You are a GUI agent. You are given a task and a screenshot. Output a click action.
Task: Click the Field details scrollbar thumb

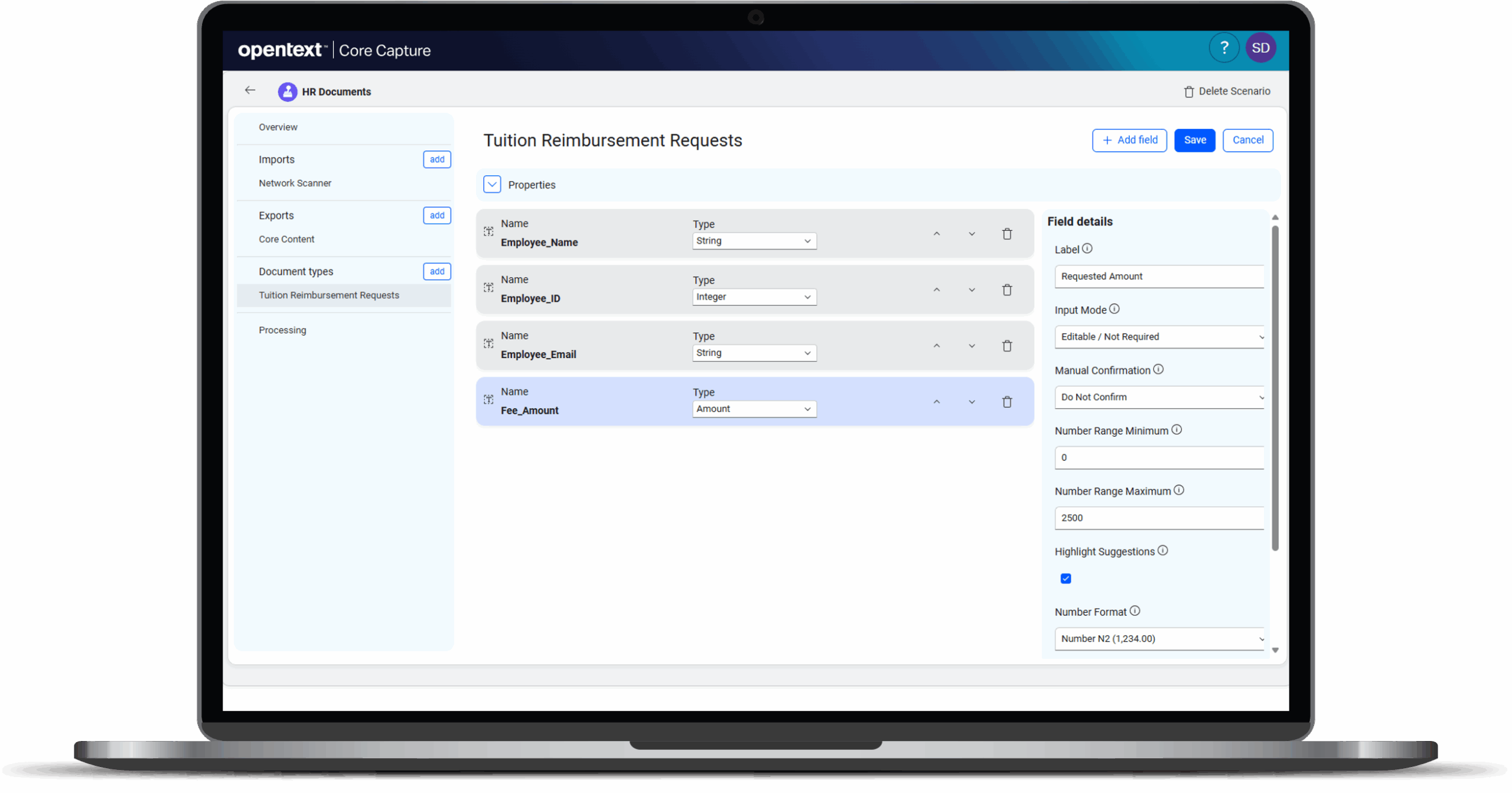tap(1275, 388)
